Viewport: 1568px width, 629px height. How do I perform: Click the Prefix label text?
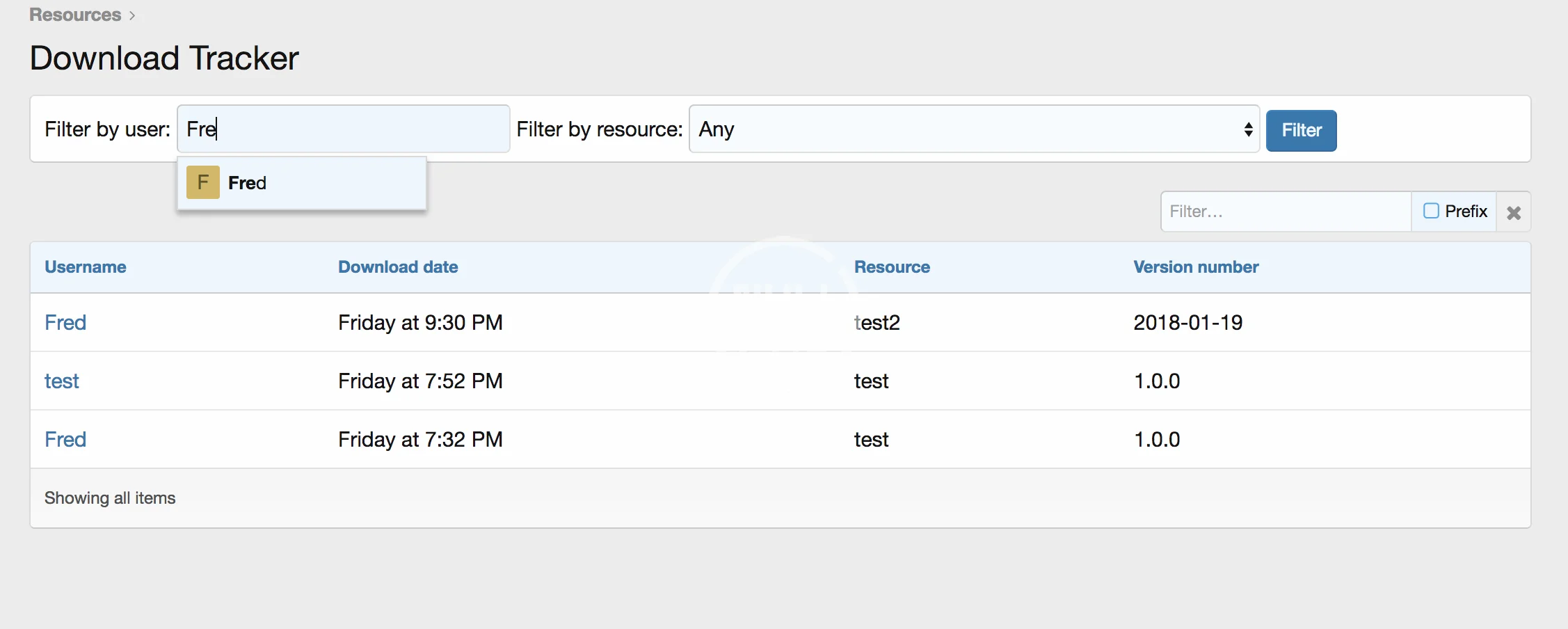tap(1466, 212)
